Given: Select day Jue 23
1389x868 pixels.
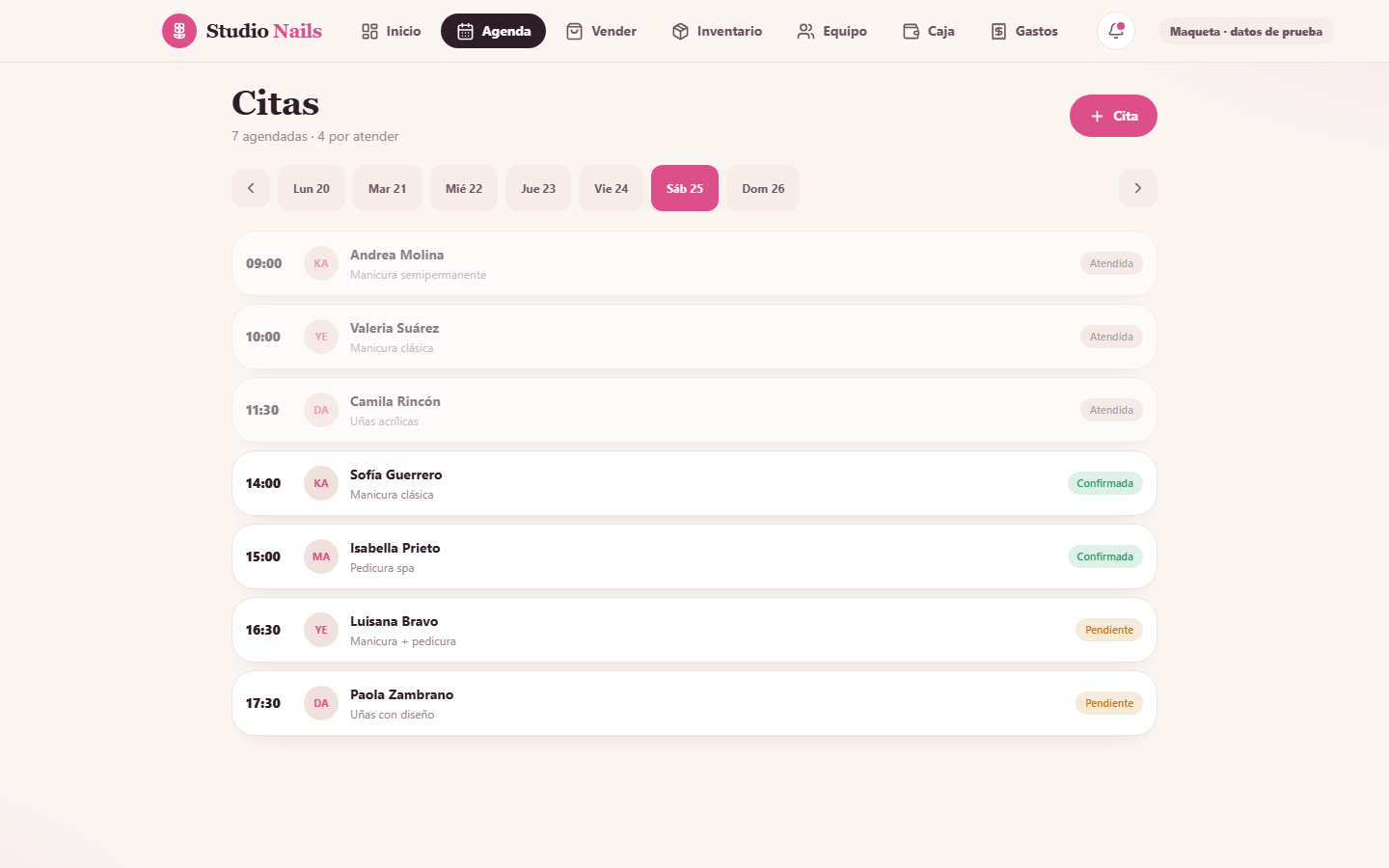Looking at the screenshot, I should [538, 188].
